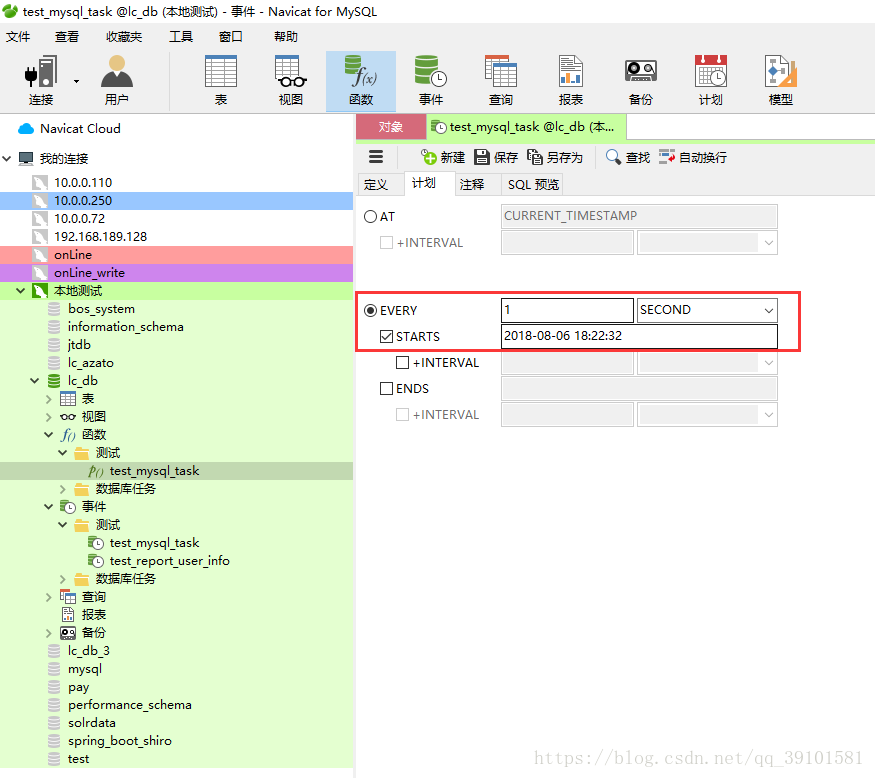Image resolution: width=875 pixels, height=778 pixels.
Task: Collapse the 函数 node
Action: pos(49,435)
